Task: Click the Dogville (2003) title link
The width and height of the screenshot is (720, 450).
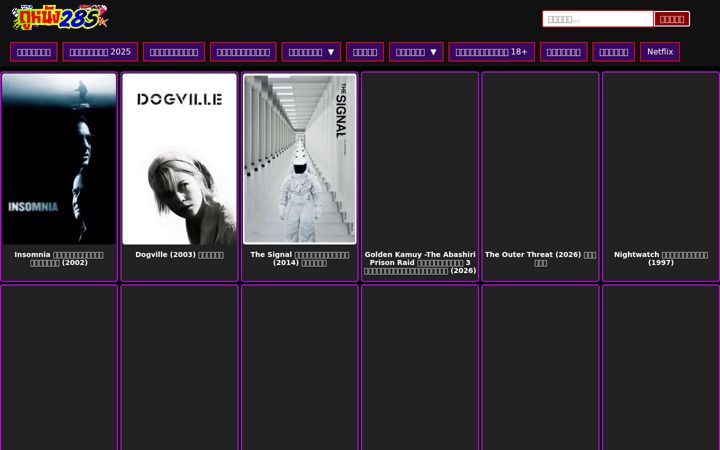Action: point(180,254)
